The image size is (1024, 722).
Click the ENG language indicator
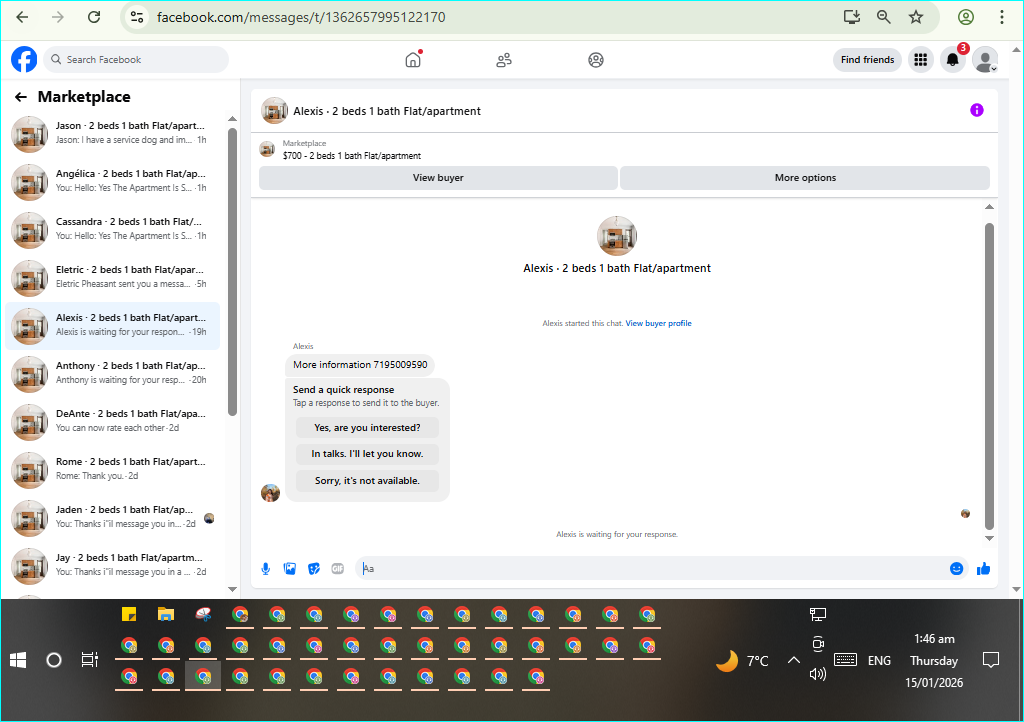click(x=879, y=661)
